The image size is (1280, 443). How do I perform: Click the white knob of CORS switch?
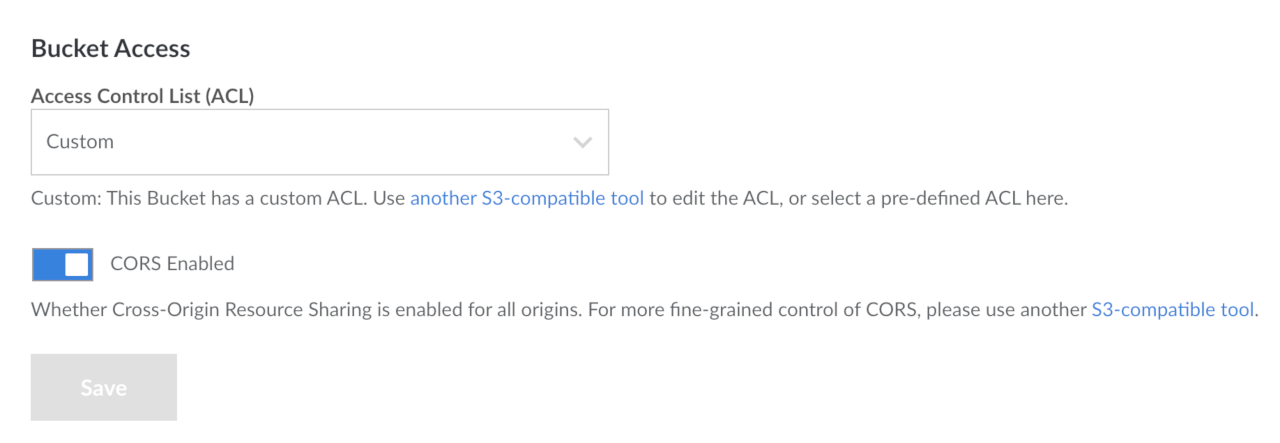tap(77, 264)
